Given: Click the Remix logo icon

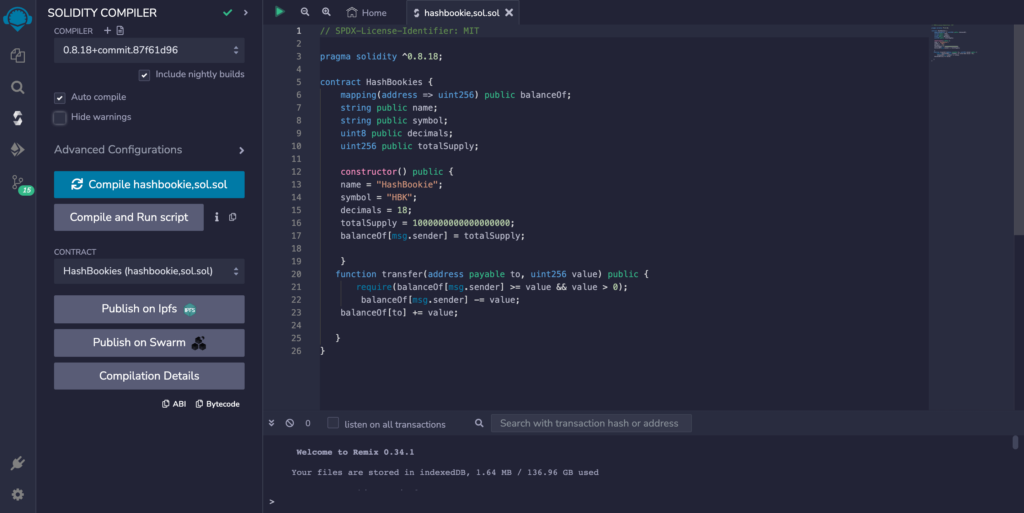Looking at the screenshot, I should (x=18, y=18).
